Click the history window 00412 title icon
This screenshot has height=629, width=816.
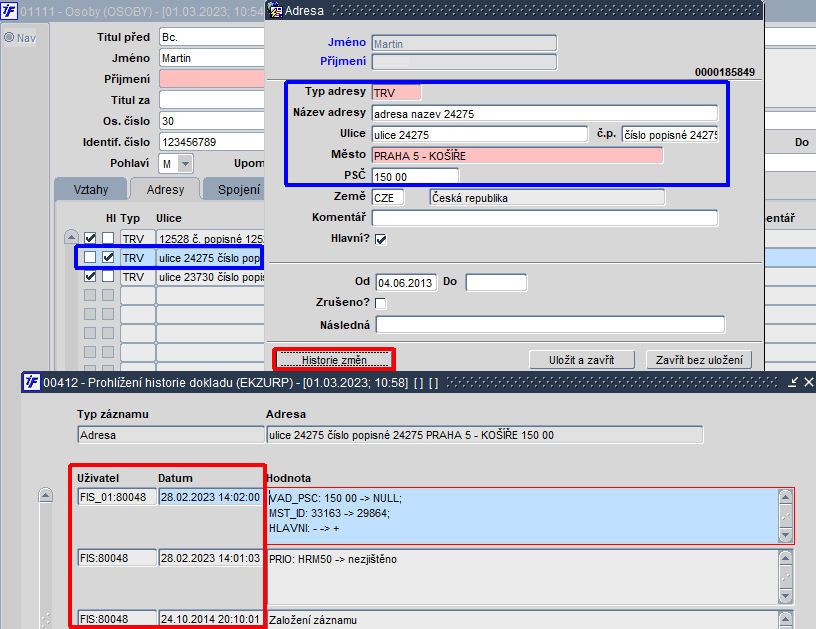32,382
